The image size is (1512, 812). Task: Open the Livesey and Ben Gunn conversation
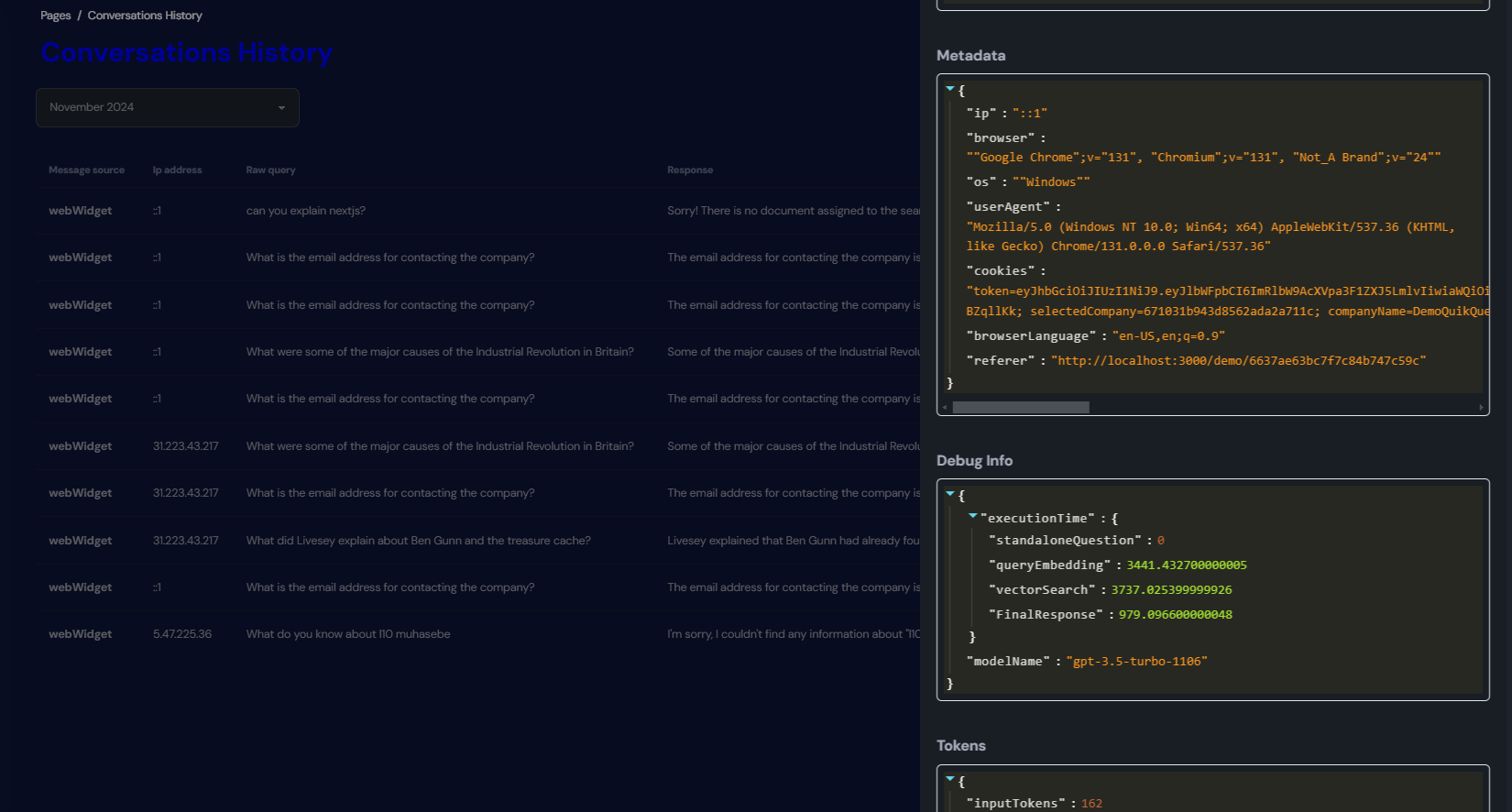click(x=418, y=541)
